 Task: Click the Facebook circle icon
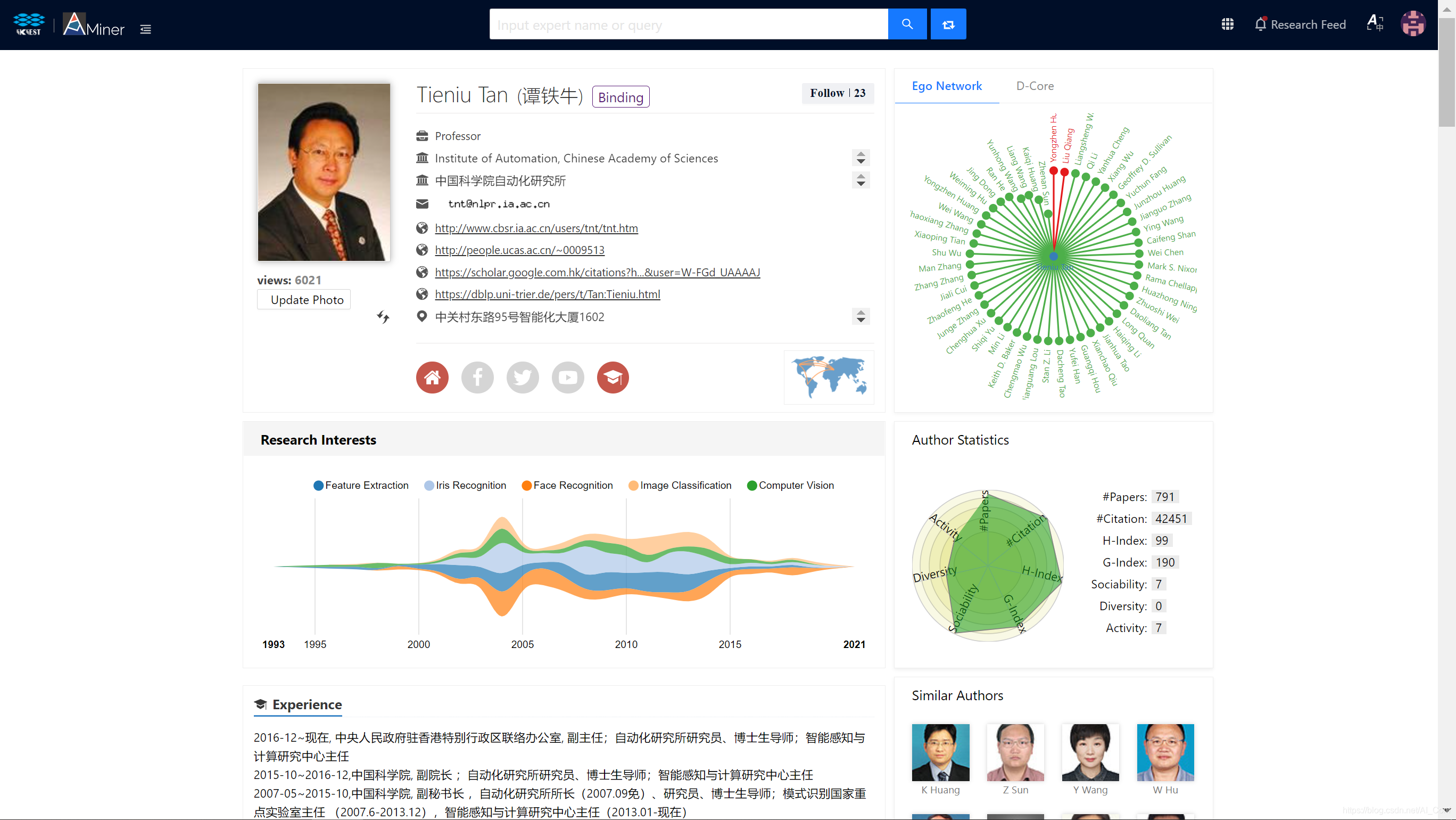(477, 377)
